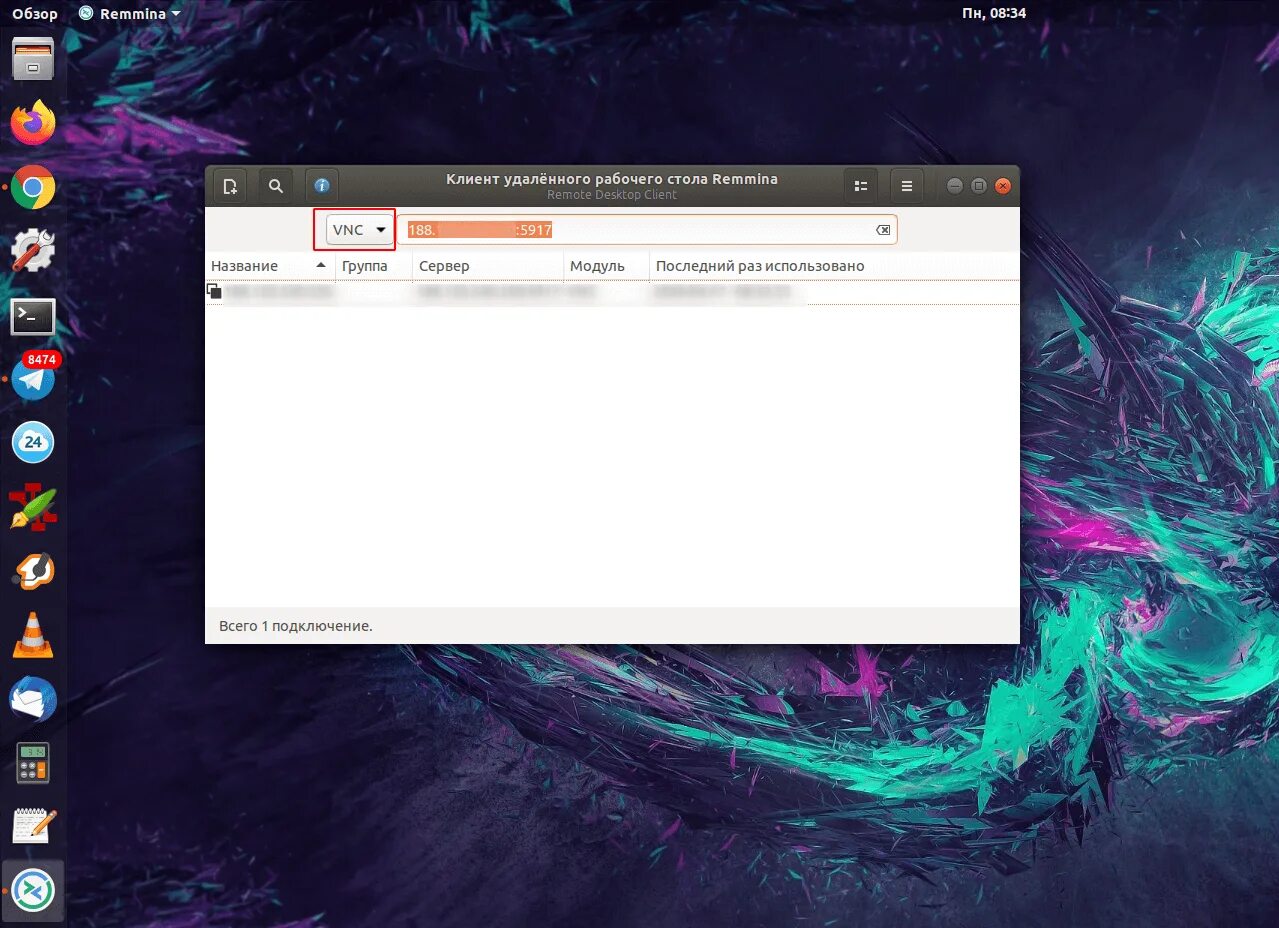Viewport: 1279px width, 928px height.
Task: Open Terminal from the dock
Action: click(33, 316)
